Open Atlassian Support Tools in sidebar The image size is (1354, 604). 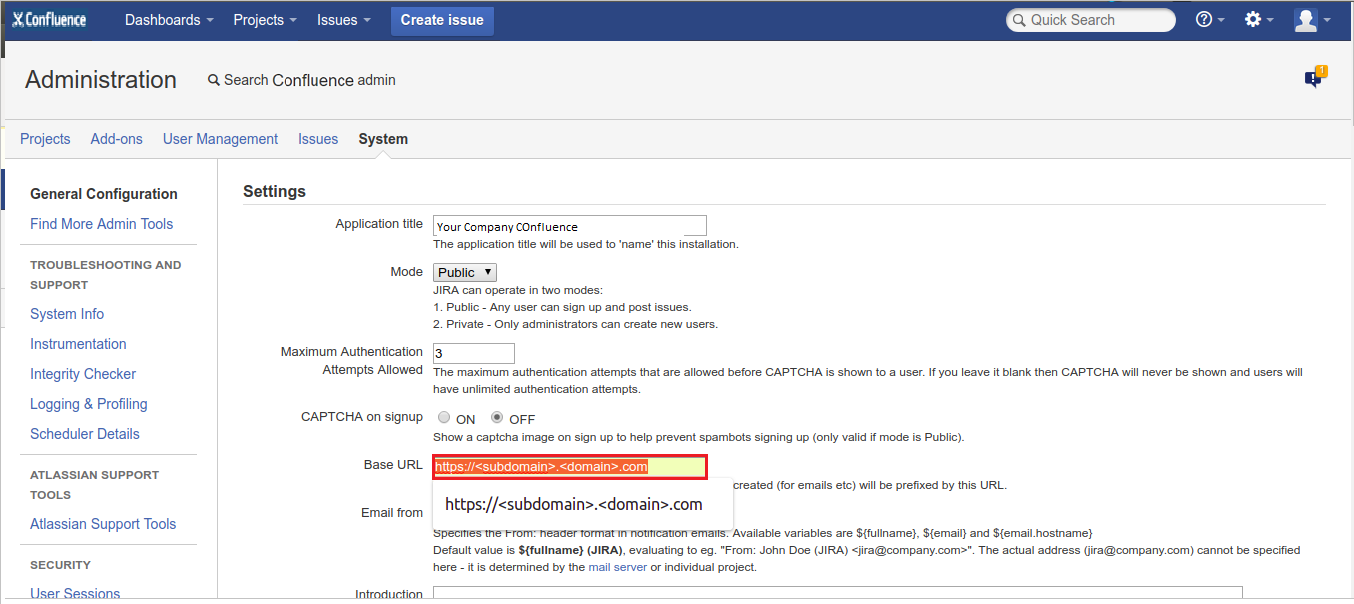103,523
